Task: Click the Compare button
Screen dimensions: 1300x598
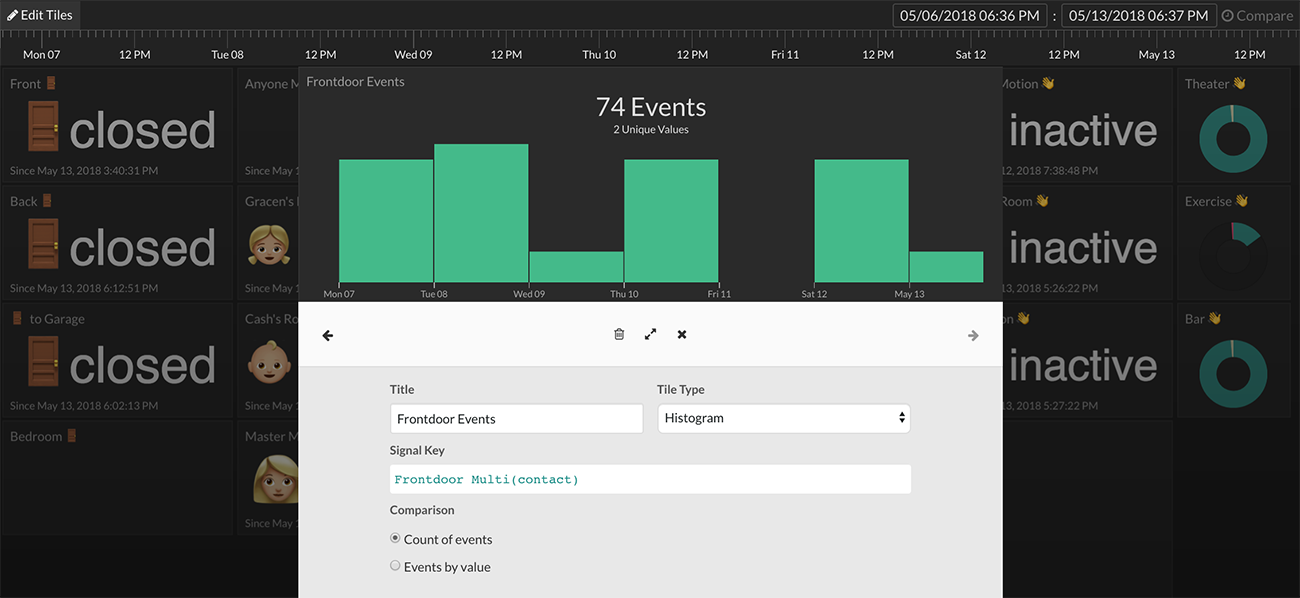Action: pyautogui.click(x=1257, y=15)
